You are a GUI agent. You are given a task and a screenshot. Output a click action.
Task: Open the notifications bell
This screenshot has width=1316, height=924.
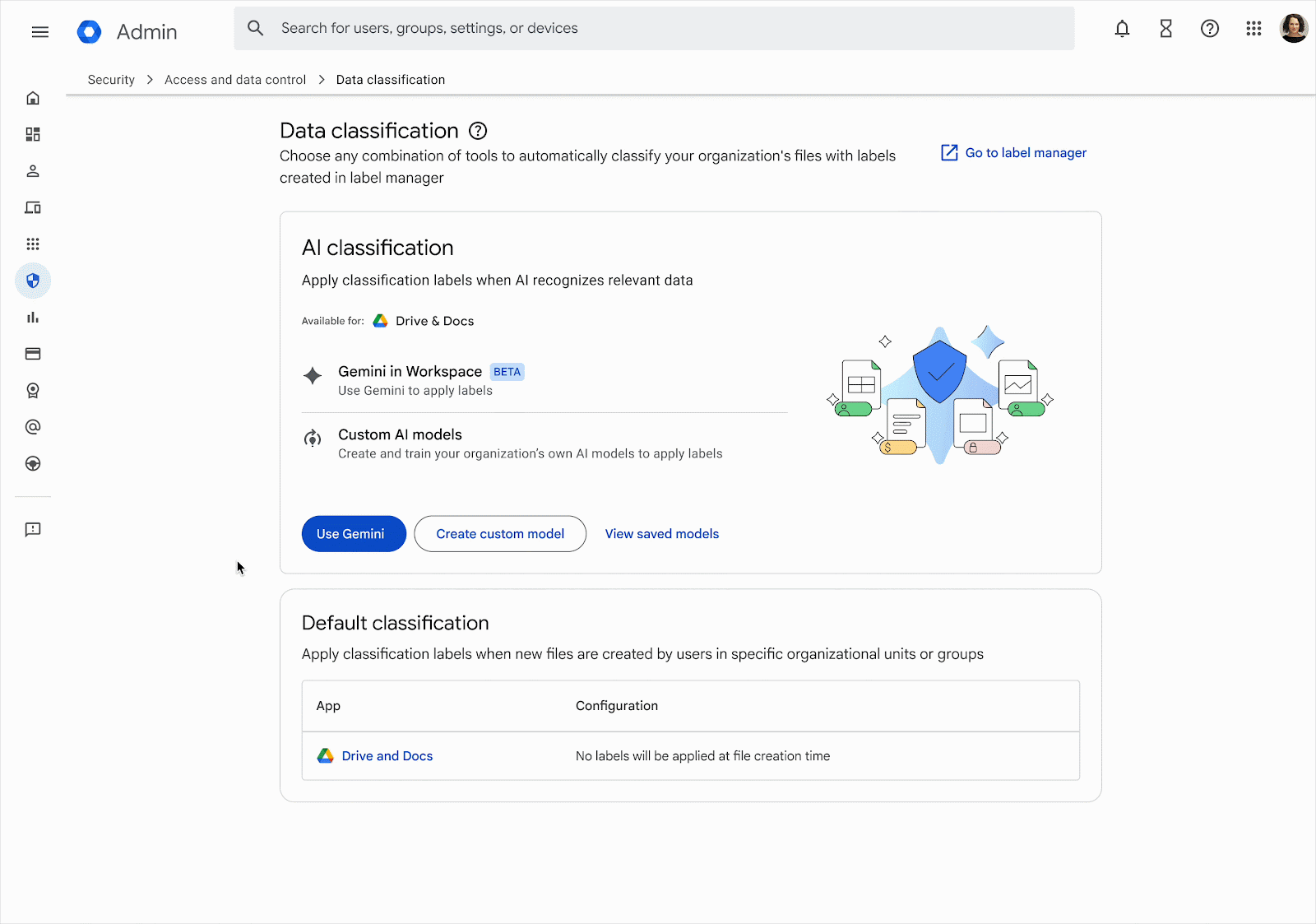point(1122,29)
